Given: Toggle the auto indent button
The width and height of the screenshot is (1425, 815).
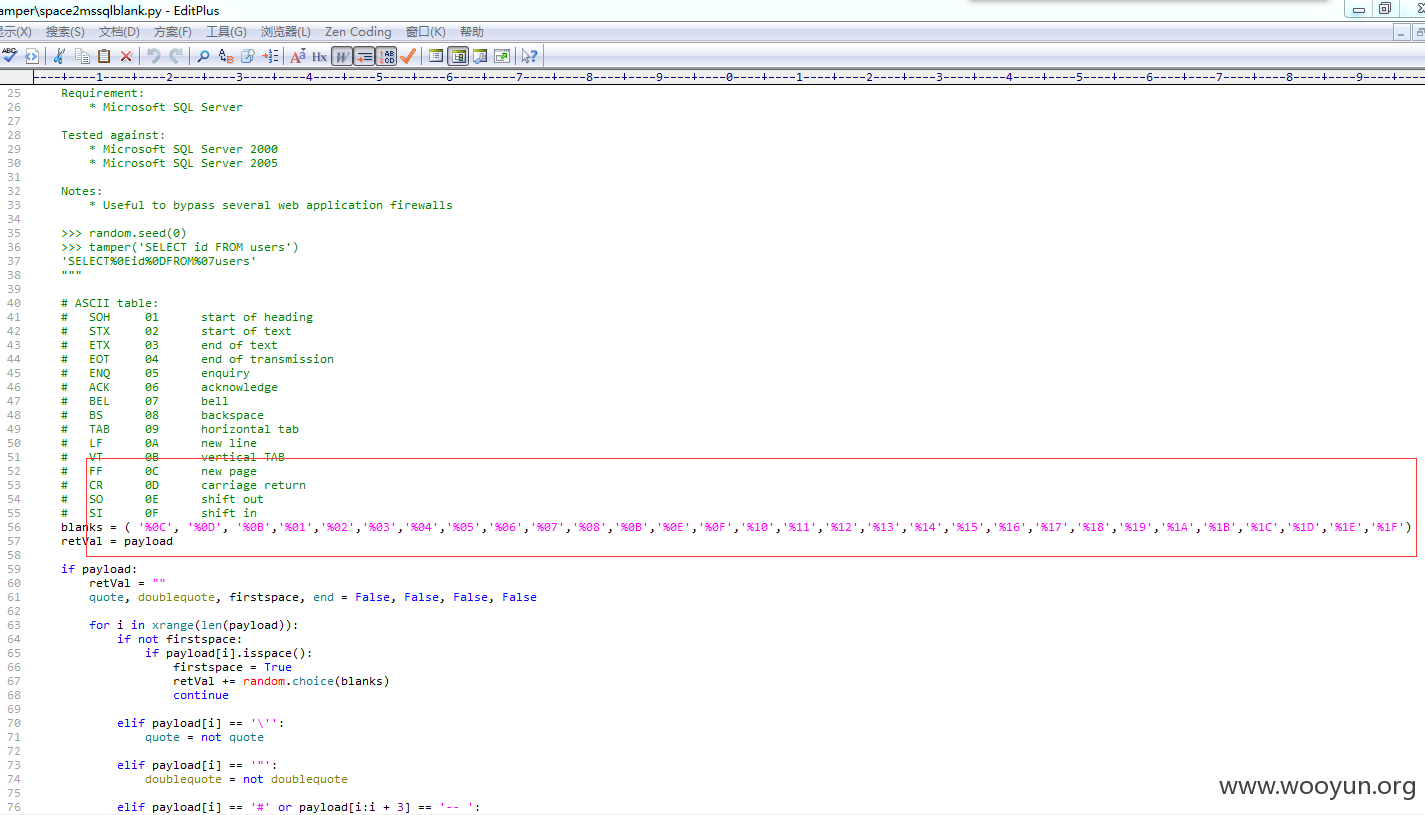Looking at the screenshot, I should click(x=364, y=56).
